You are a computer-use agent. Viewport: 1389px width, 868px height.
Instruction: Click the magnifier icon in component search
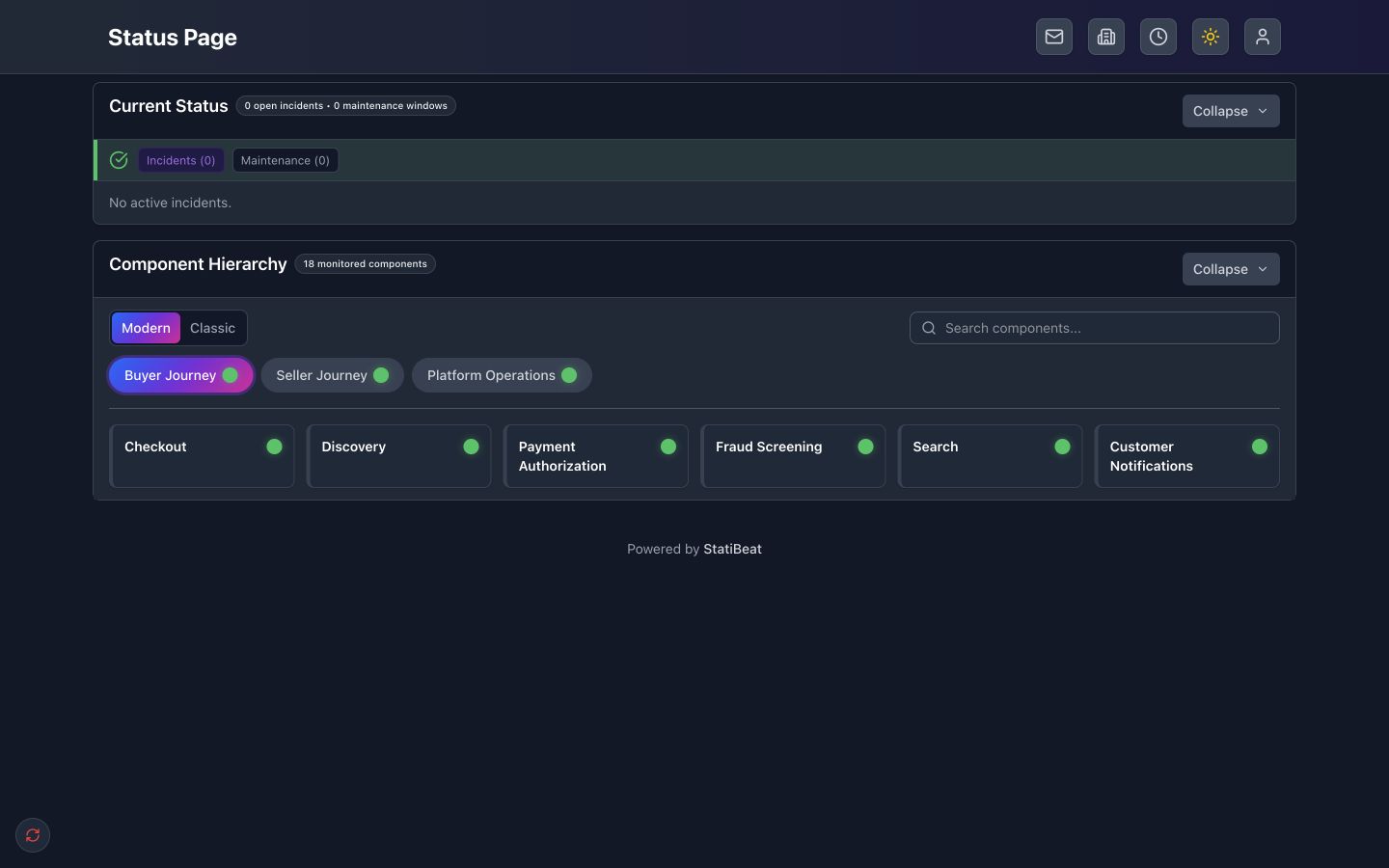click(x=929, y=328)
